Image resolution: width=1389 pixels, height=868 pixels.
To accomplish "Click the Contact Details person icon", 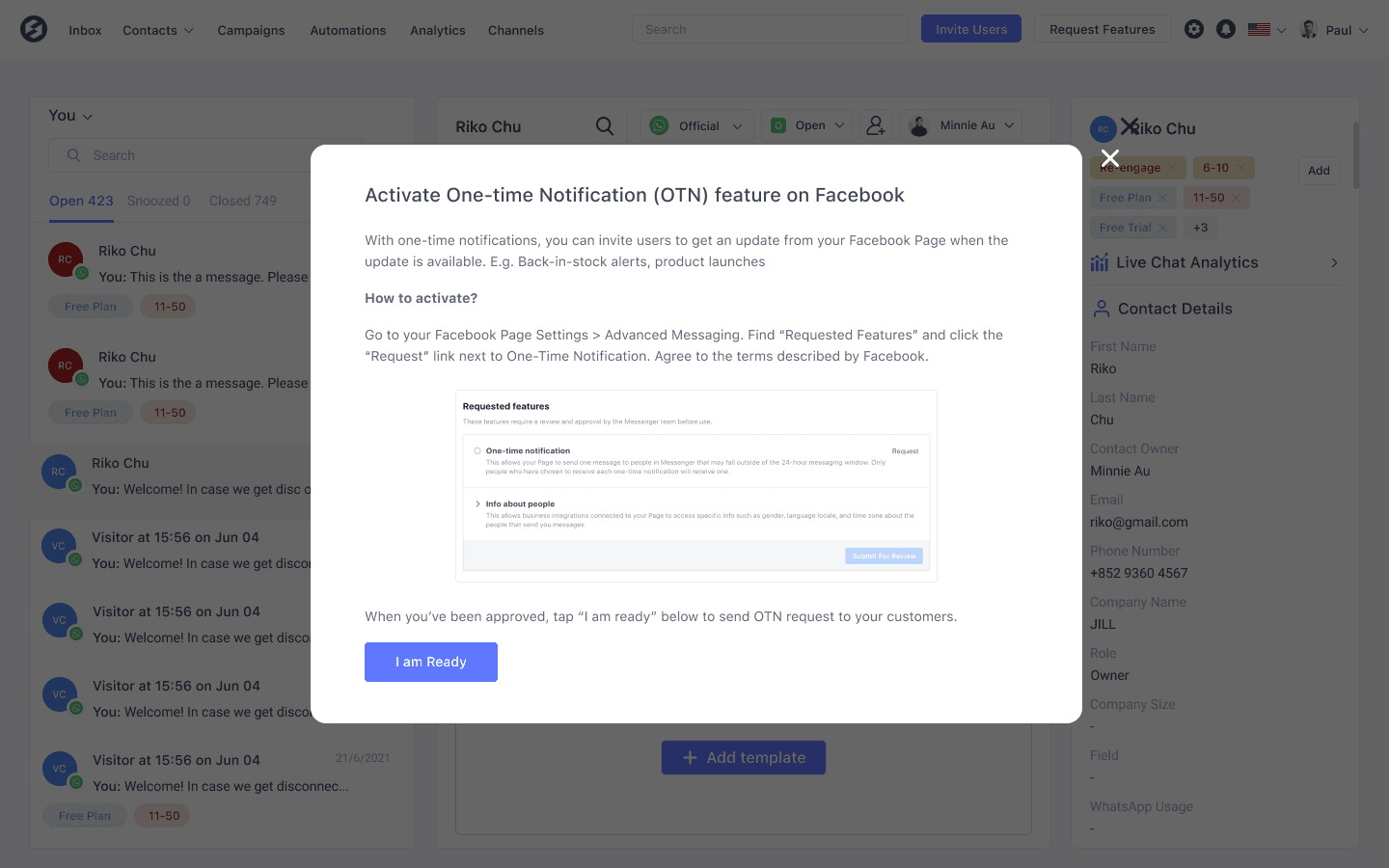I will pos(1102,309).
